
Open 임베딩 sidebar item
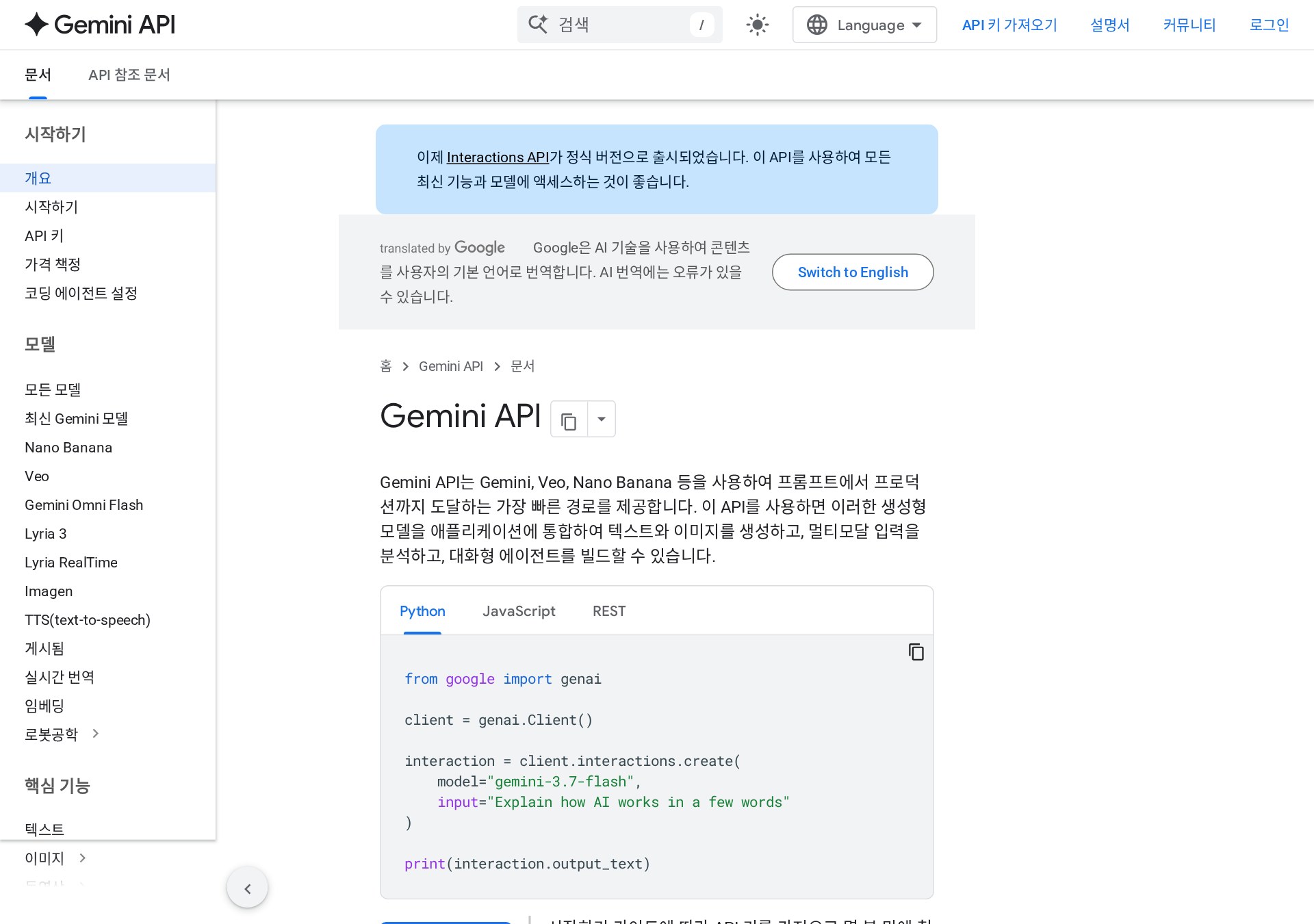[44, 706]
